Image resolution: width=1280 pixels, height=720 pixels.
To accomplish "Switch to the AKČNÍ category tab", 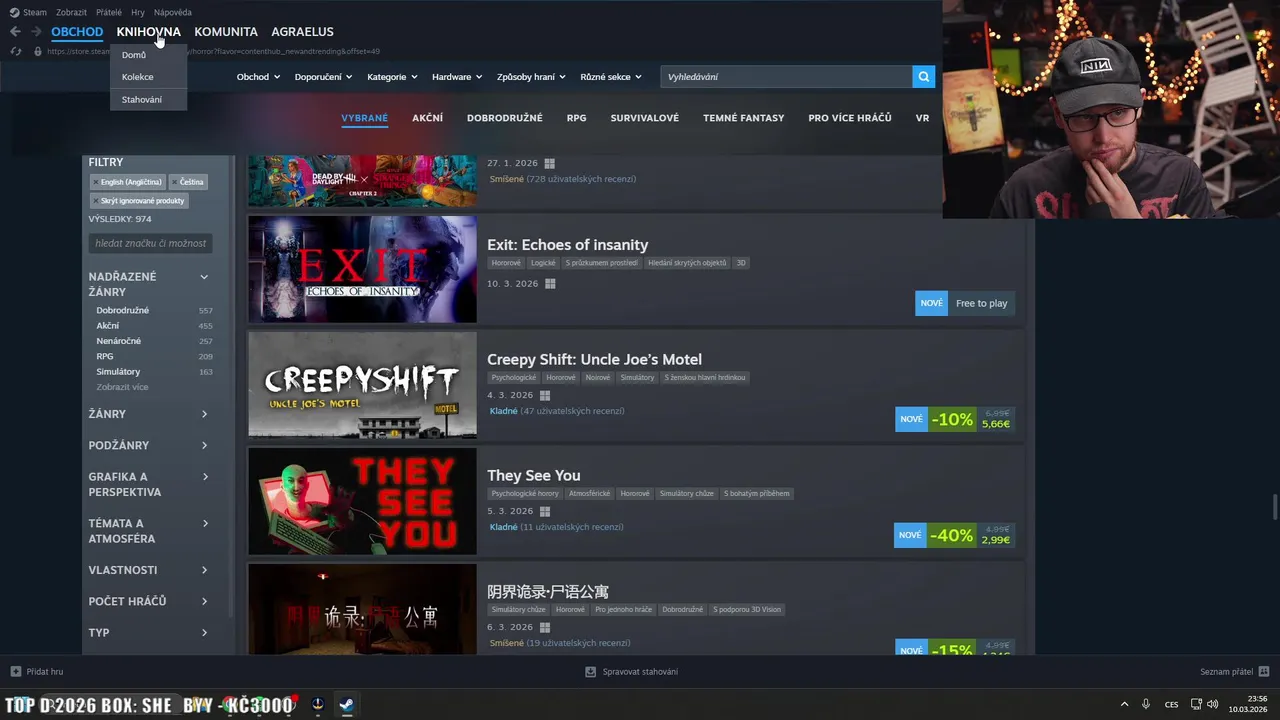I will pyautogui.click(x=427, y=118).
